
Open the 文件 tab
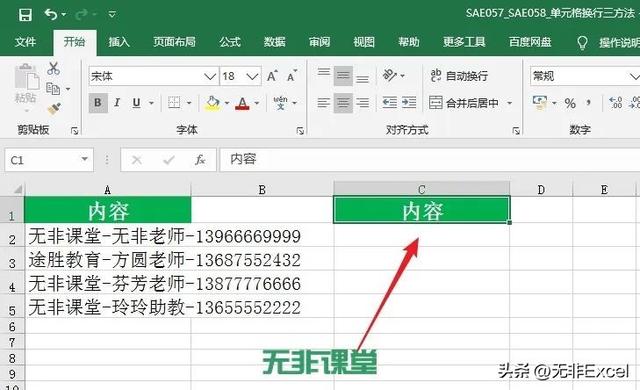25,42
